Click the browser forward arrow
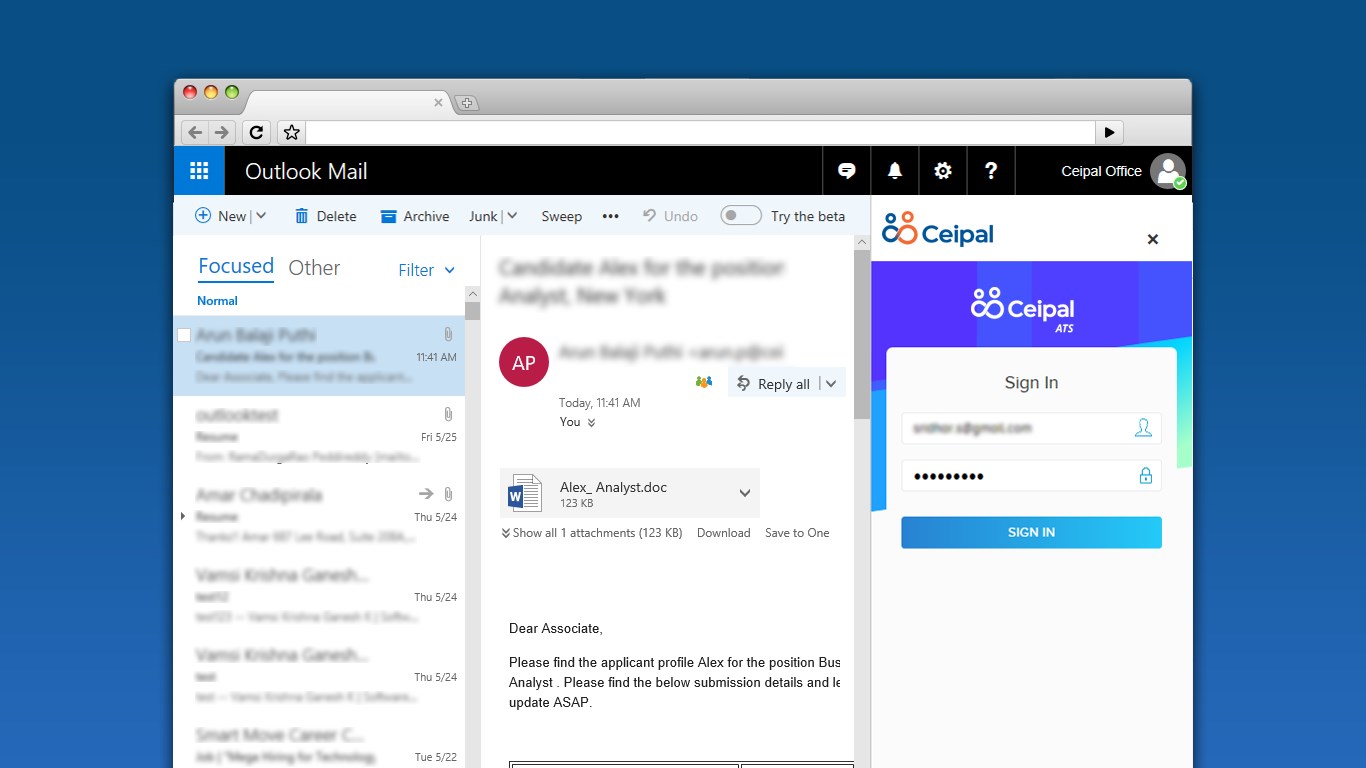The image size is (1366, 768). pos(221,132)
